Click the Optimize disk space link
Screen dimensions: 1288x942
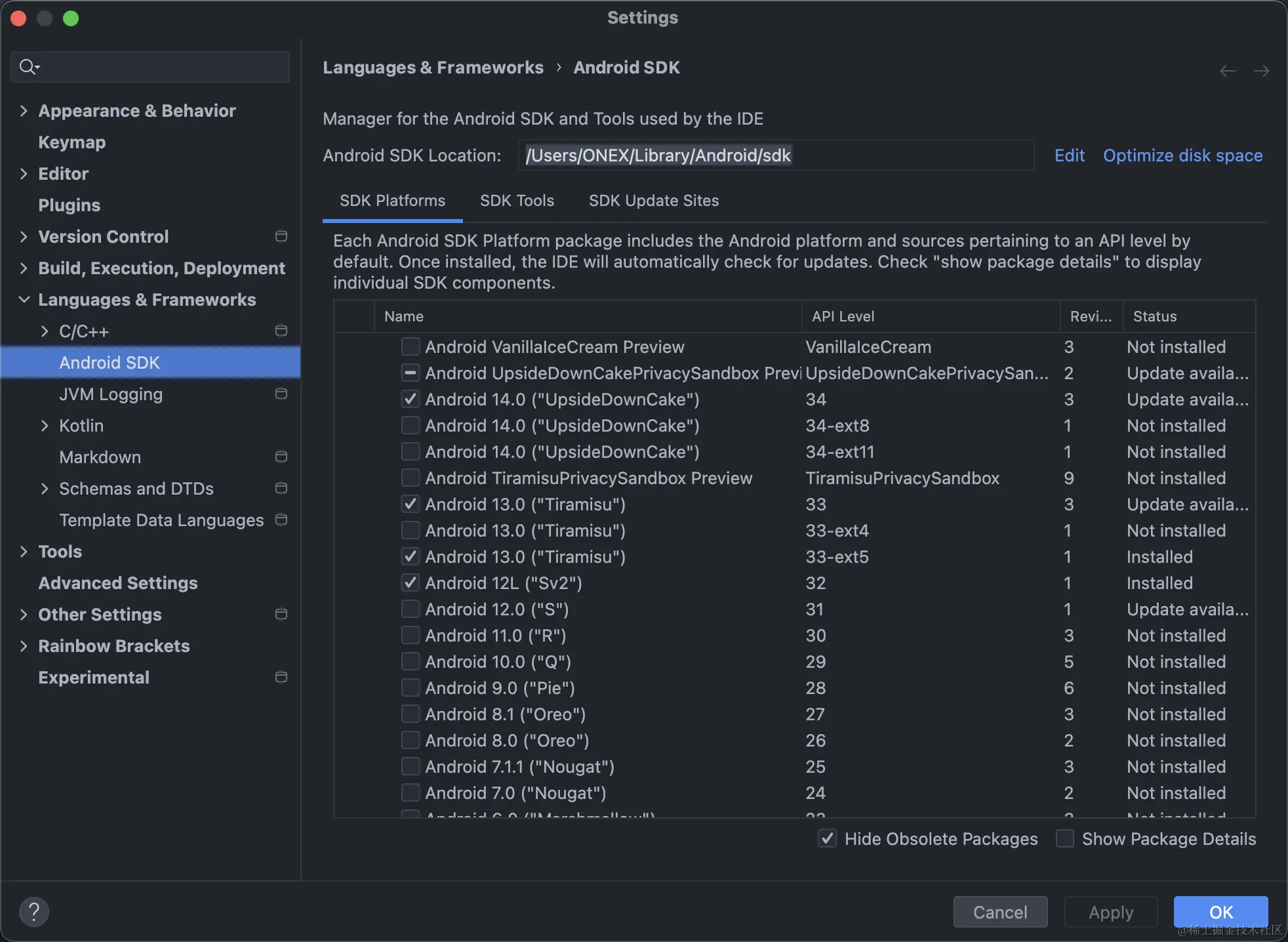coord(1182,155)
